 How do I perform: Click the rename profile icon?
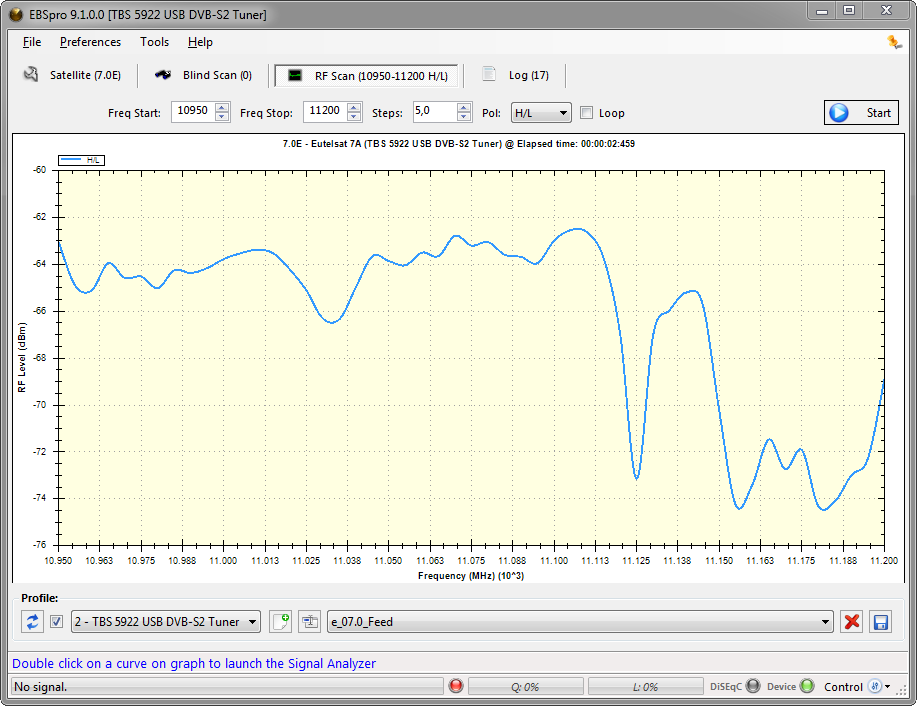click(x=309, y=621)
